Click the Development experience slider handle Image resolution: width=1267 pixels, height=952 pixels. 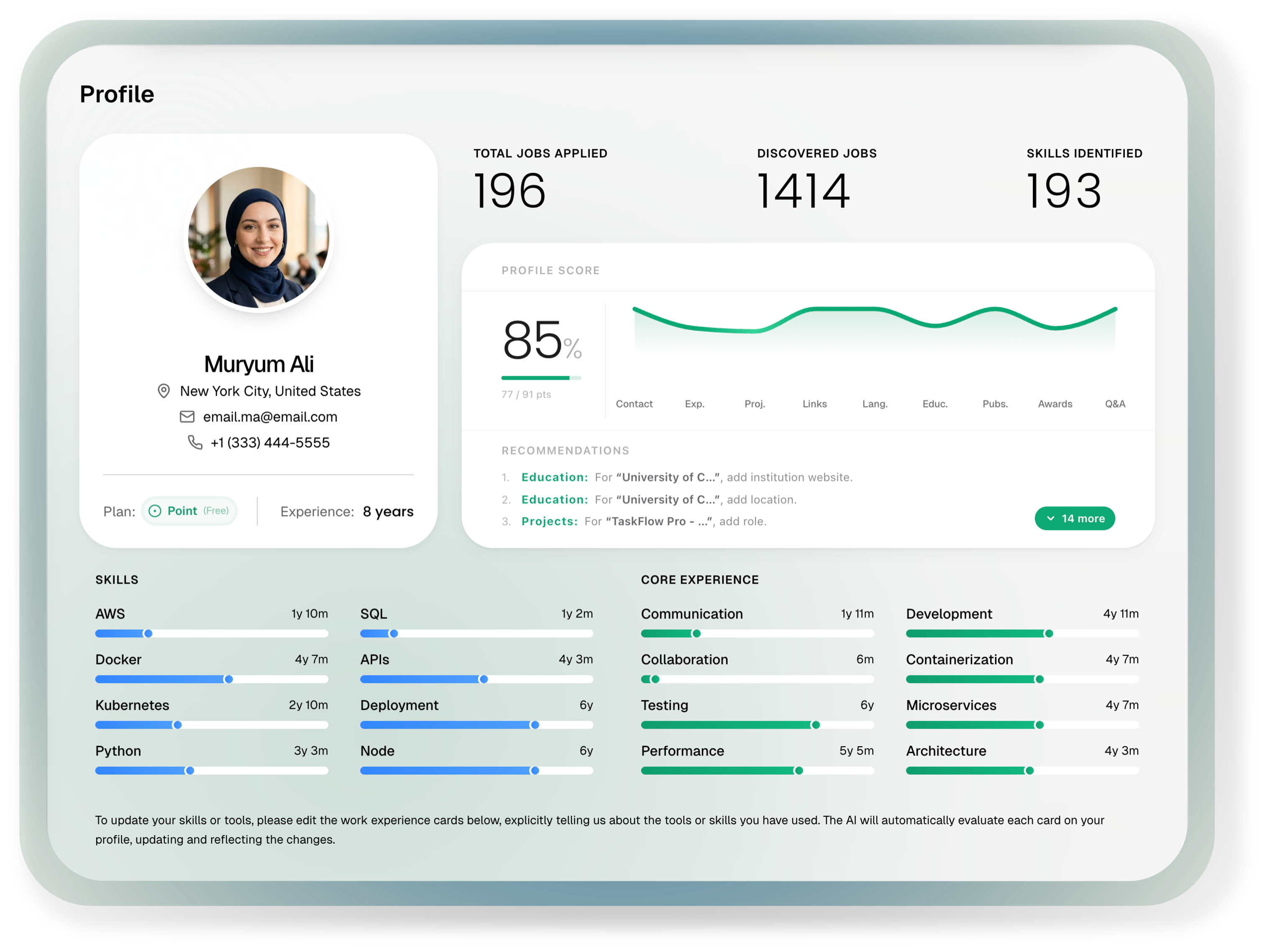click(x=1049, y=634)
